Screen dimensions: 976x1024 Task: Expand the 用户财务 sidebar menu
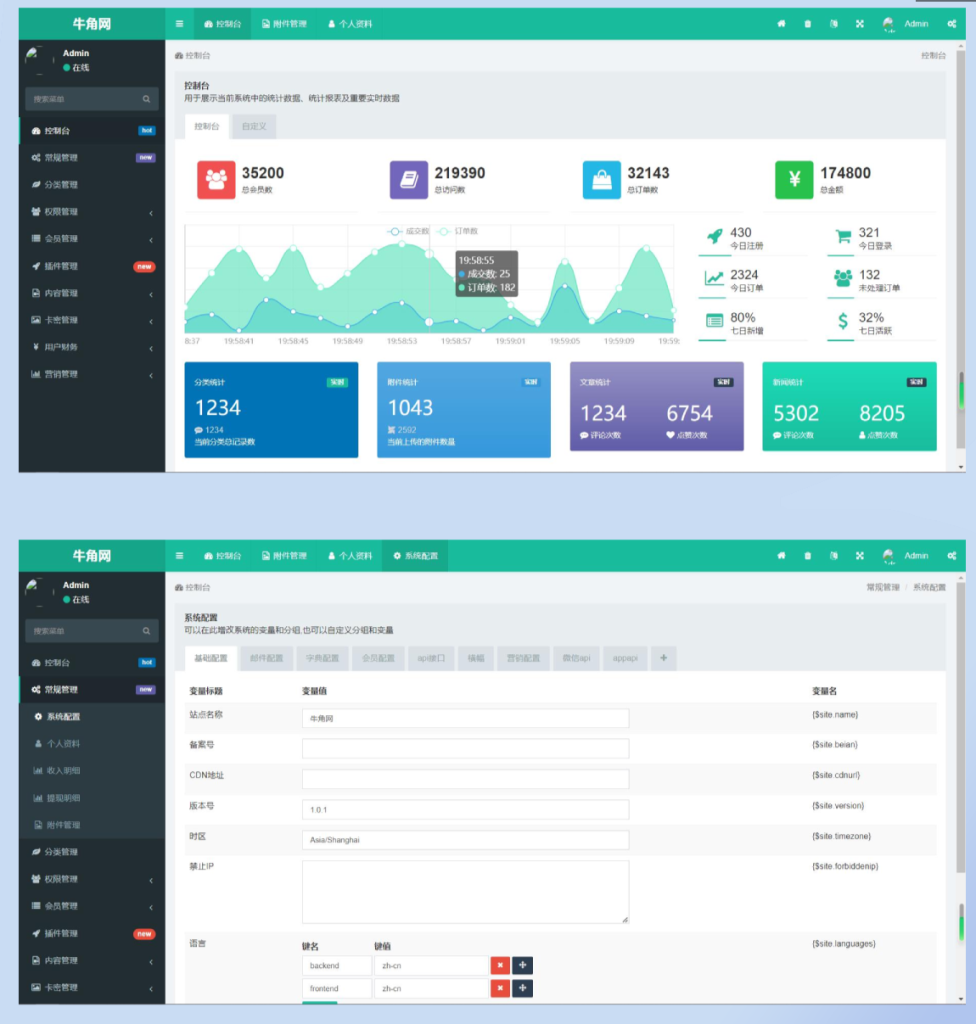tap(91, 347)
